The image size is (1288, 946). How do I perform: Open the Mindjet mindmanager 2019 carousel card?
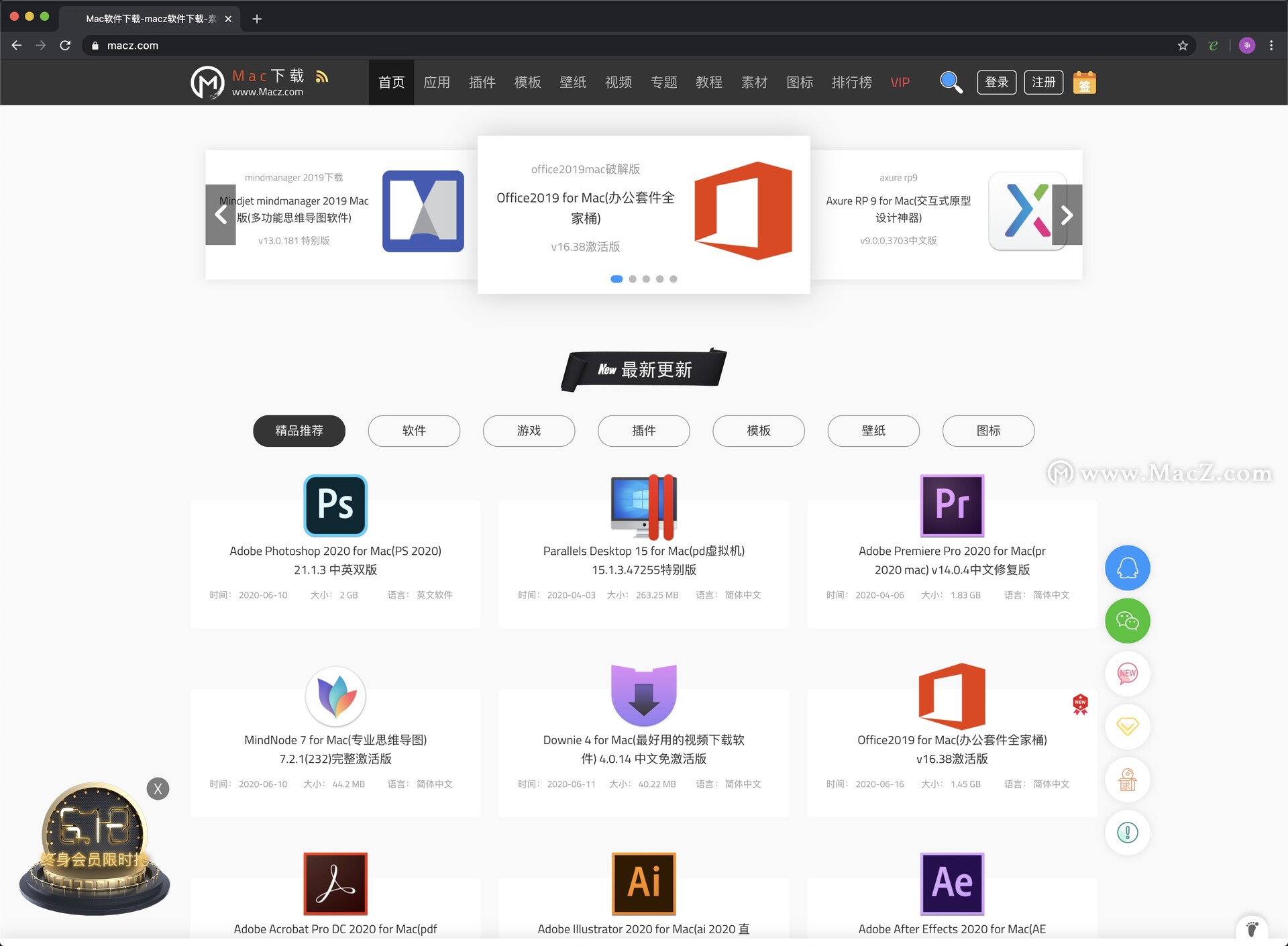[x=341, y=215]
